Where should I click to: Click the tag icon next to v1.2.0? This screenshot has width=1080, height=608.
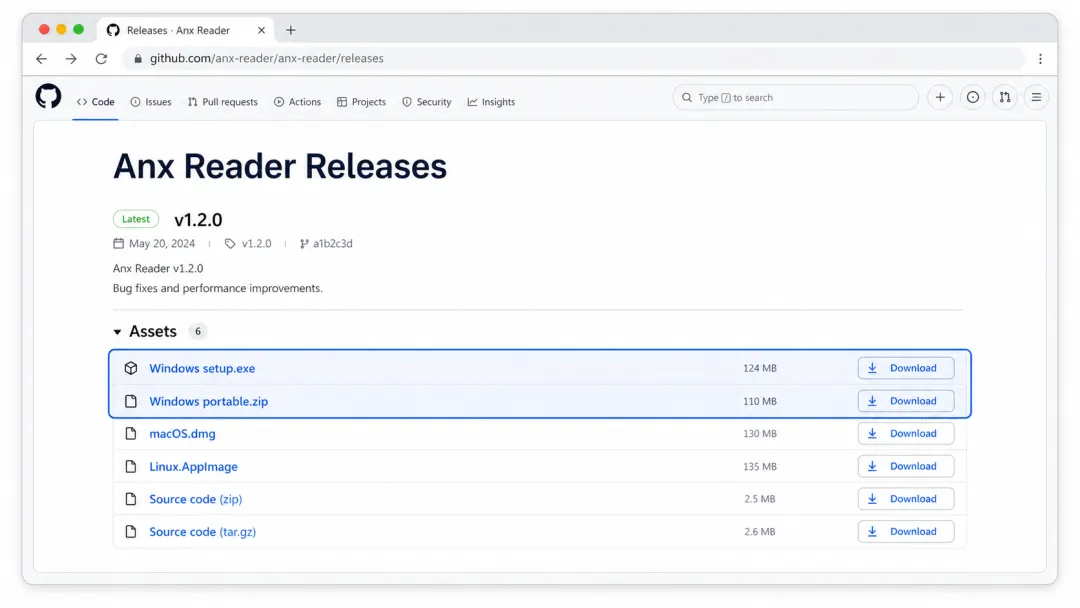(230, 244)
